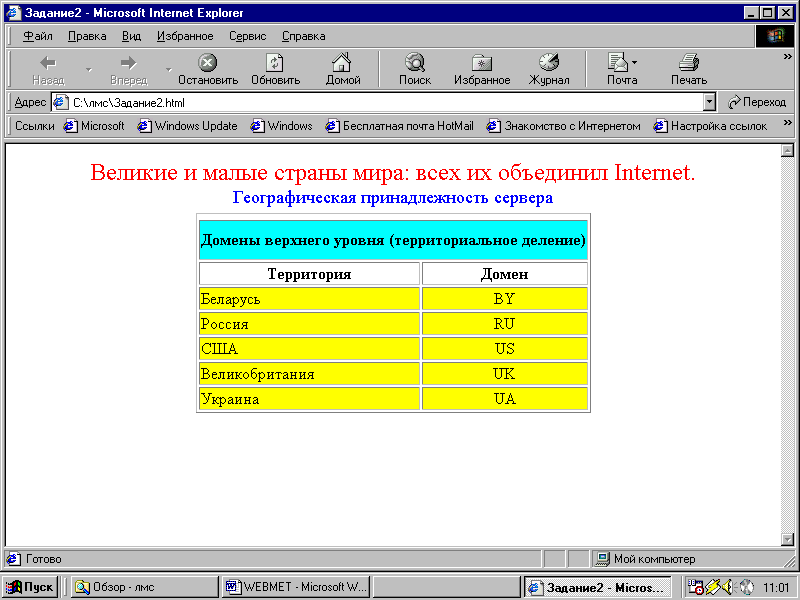The width and height of the screenshot is (800, 600).
Task: Click the vertical scrollbar down arrow
Action: click(x=788, y=539)
